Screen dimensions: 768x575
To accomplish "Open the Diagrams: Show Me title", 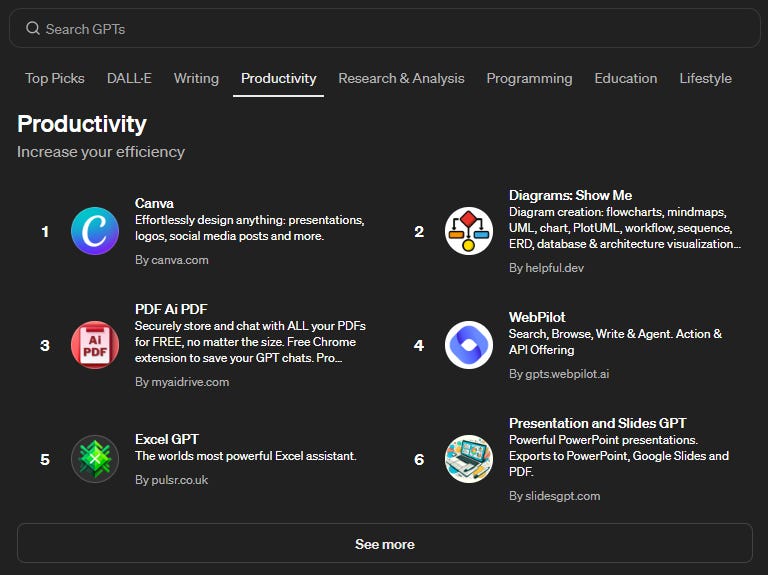I will [x=570, y=195].
